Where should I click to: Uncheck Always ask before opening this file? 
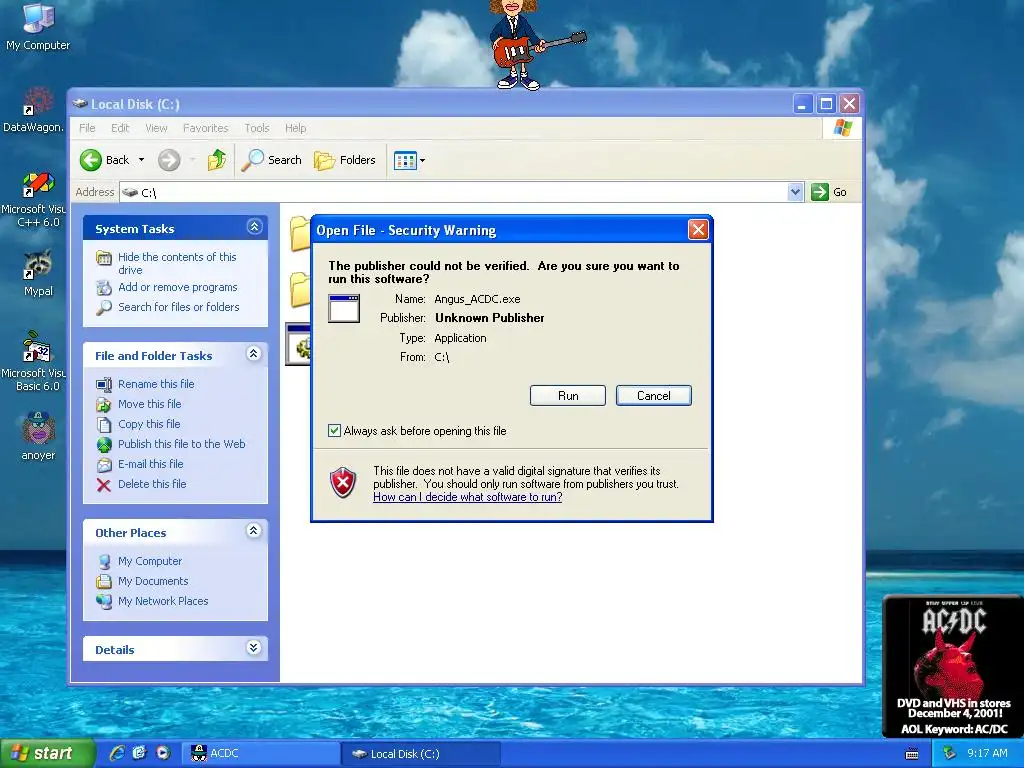(334, 430)
